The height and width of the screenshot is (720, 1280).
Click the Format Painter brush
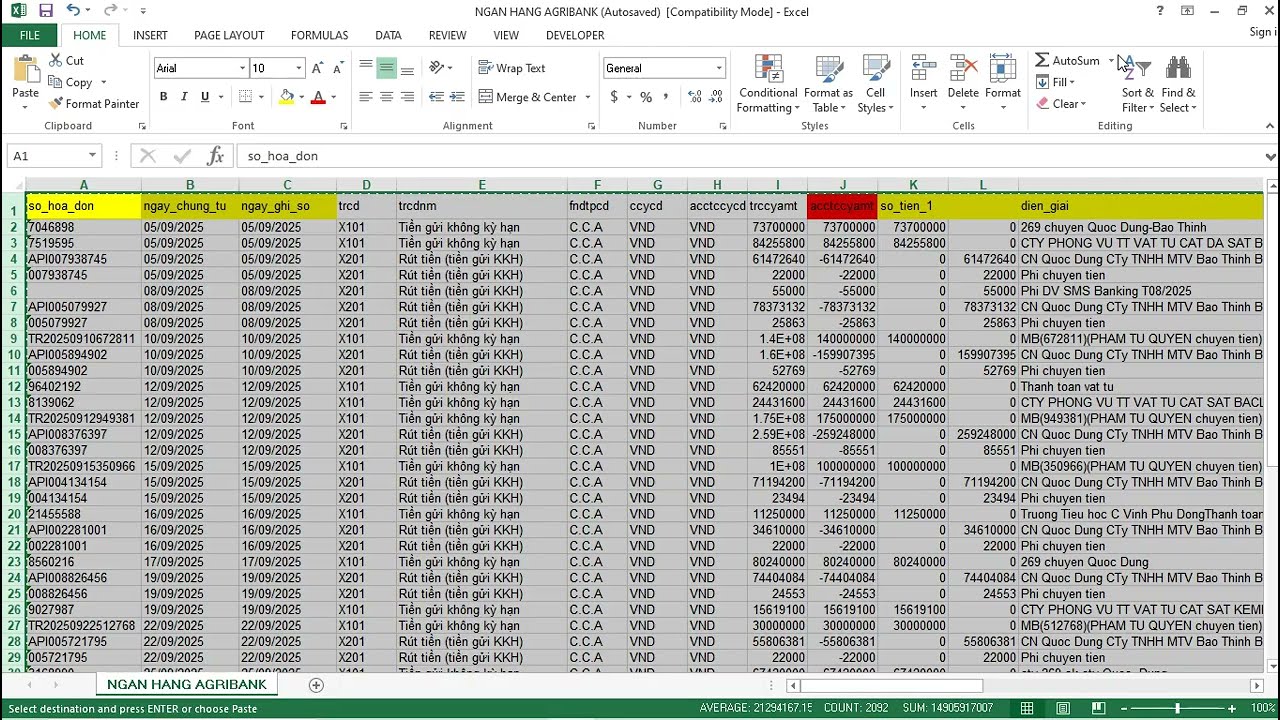pos(94,104)
